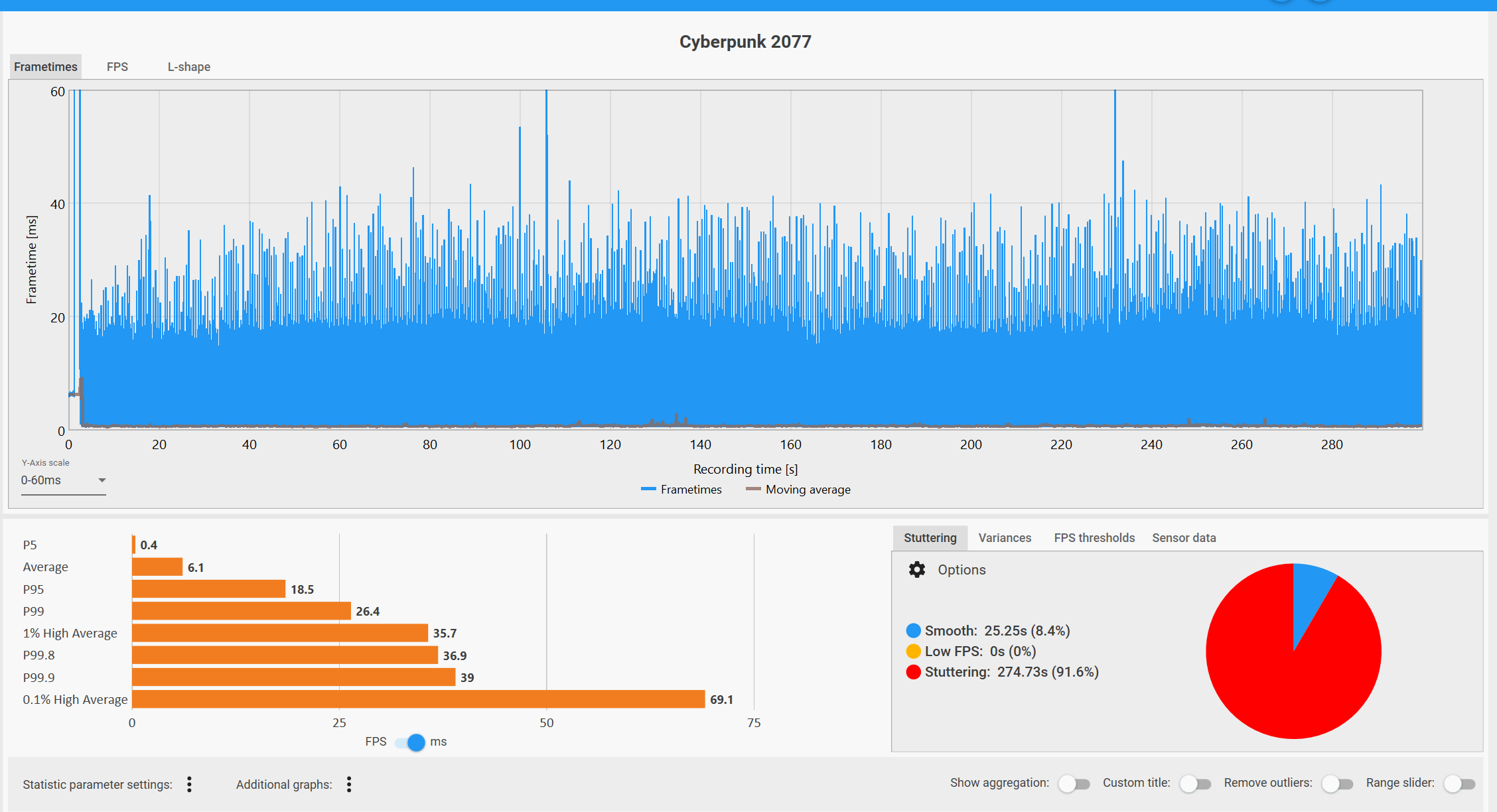Image resolution: width=1497 pixels, height=812 pixels.
Task: Enable the Range slider switch
Action: (x=1459, y=783)
